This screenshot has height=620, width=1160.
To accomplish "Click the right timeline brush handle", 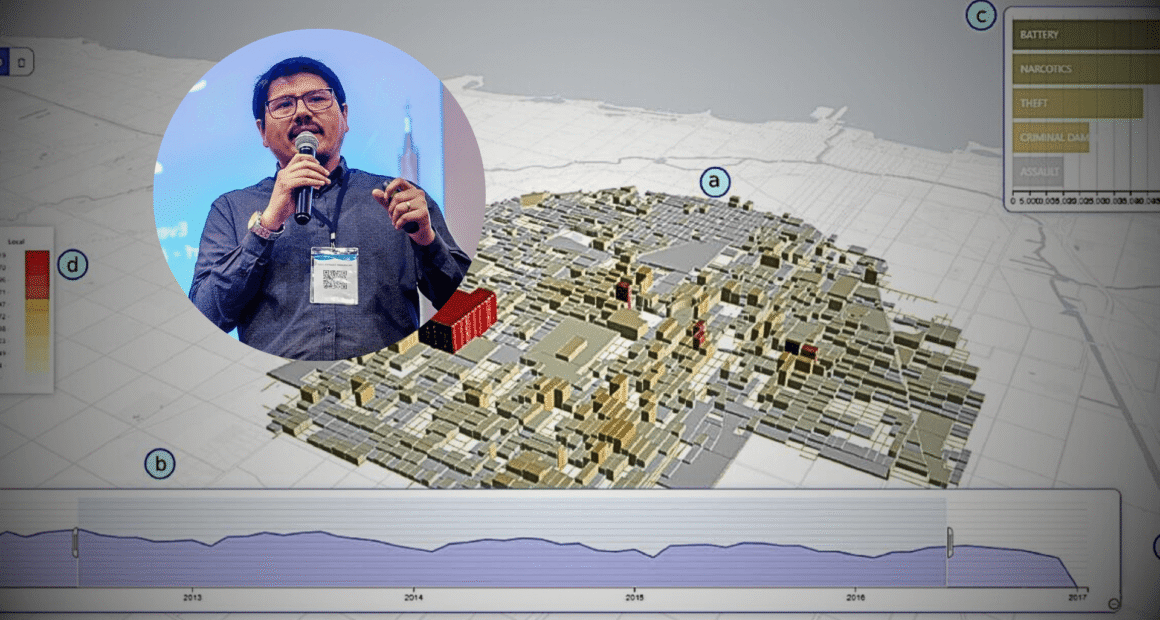I will (949, 543).
